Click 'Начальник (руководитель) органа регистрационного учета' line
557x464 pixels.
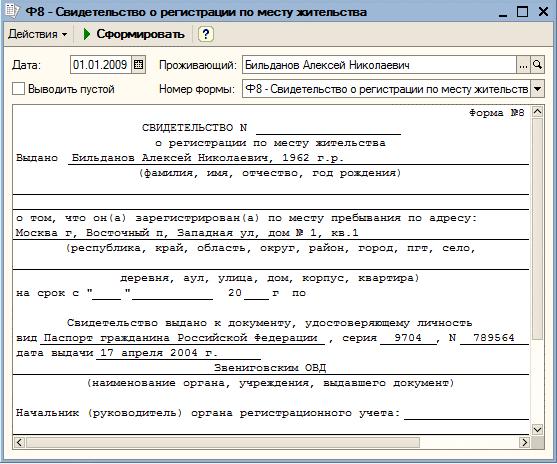pos(208,413)
